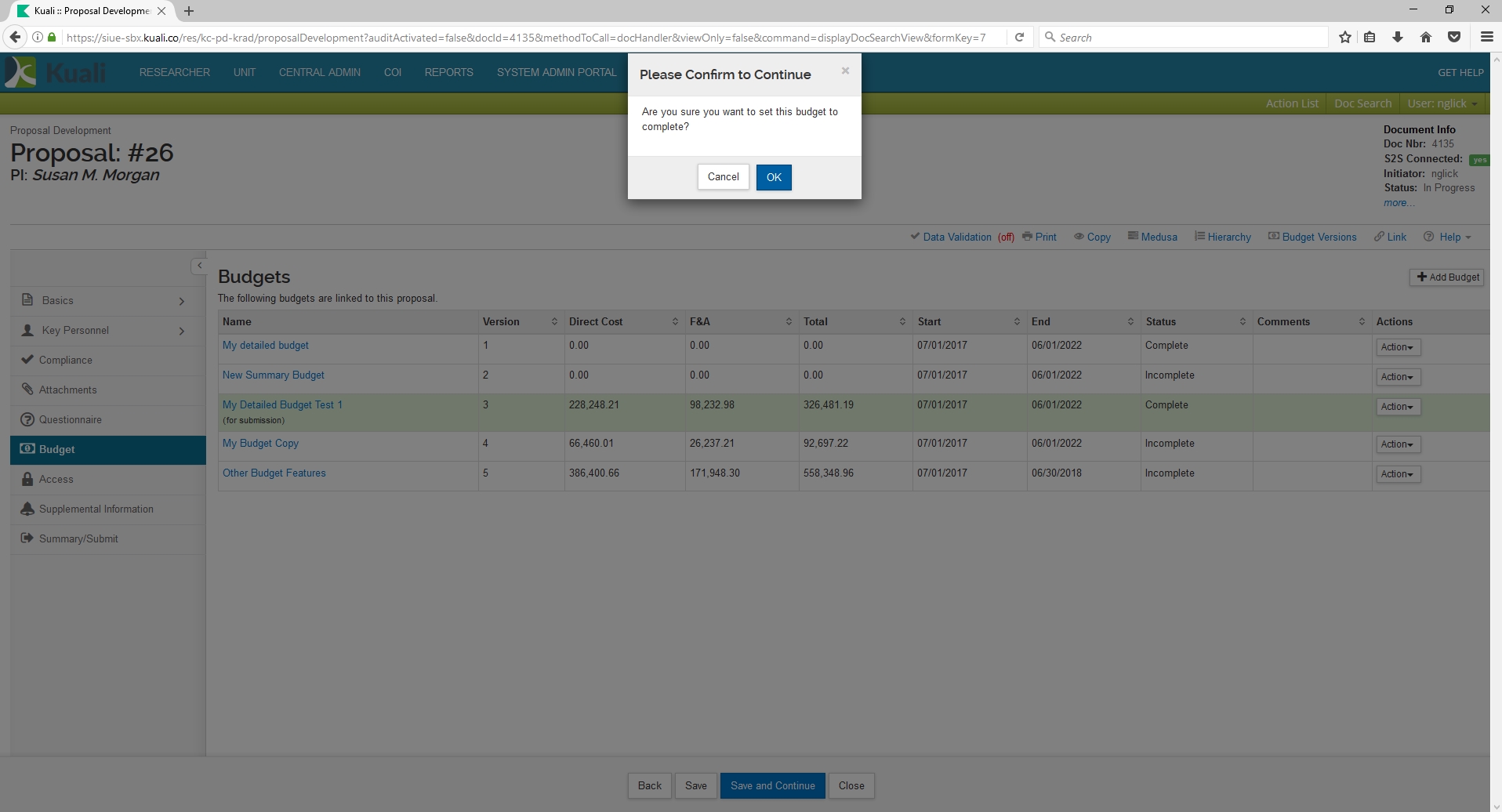Collapse the left navigation sidebar
Viewport: 1502px width, 812px height.
pos(199,266)
